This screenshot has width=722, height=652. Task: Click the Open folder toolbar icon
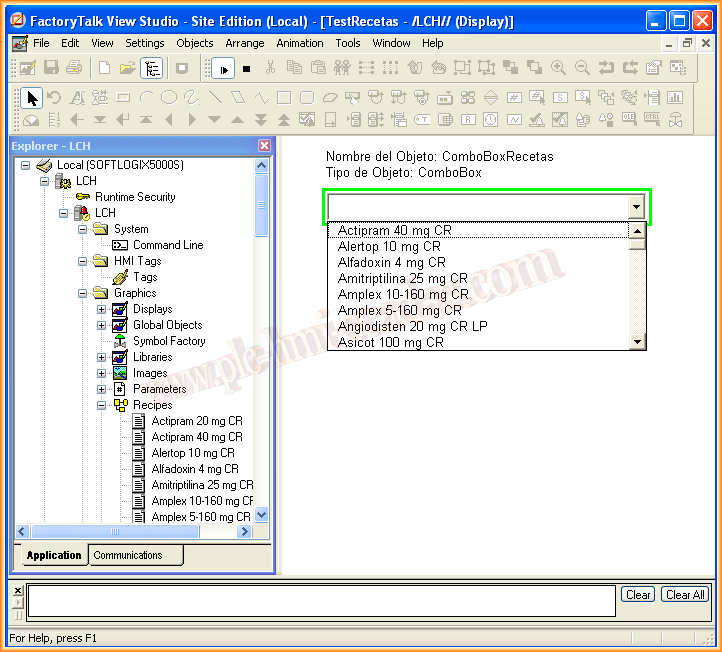pyautogui.click(x=127, y=68)
